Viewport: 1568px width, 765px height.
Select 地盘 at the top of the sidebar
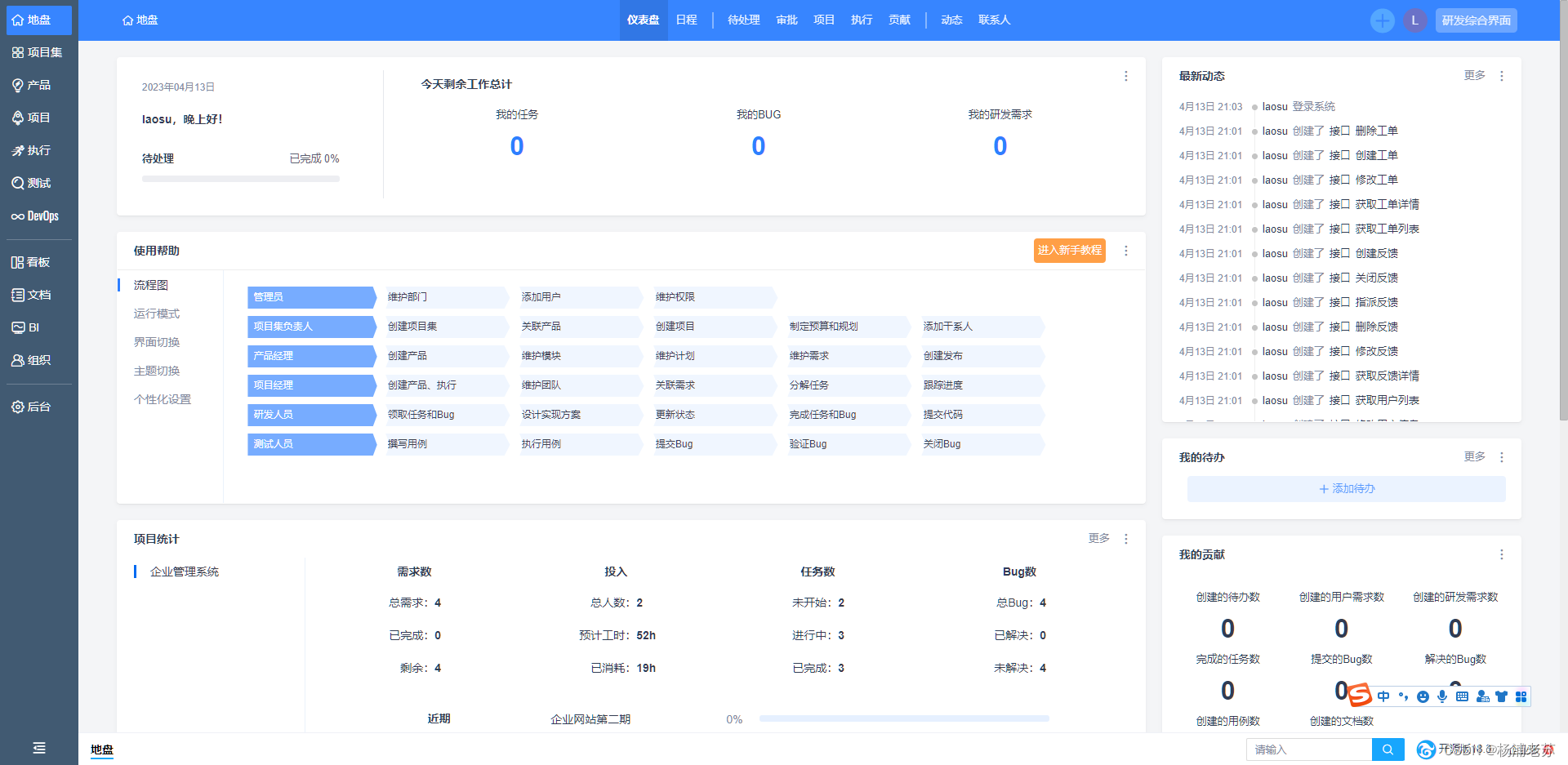coord(38,20)
